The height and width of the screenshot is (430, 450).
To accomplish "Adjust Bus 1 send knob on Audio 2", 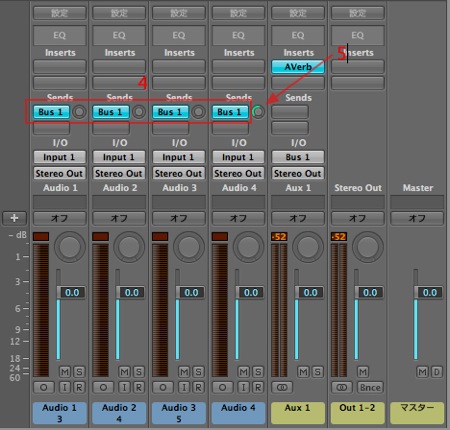I will coord(139,112).
